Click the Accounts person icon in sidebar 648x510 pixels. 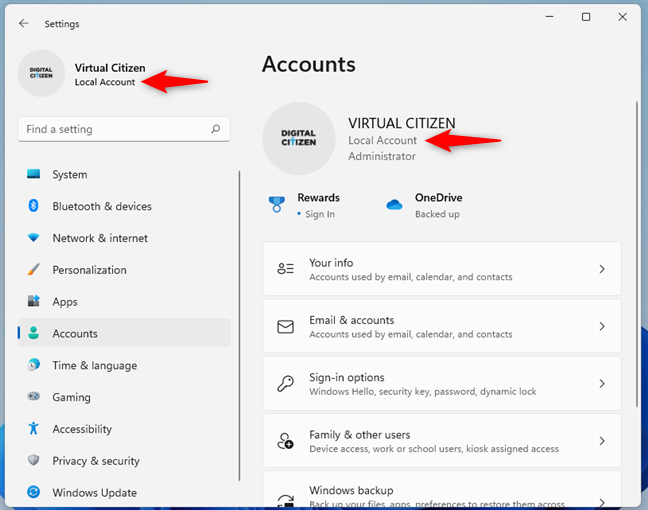(x=33, y=333)
